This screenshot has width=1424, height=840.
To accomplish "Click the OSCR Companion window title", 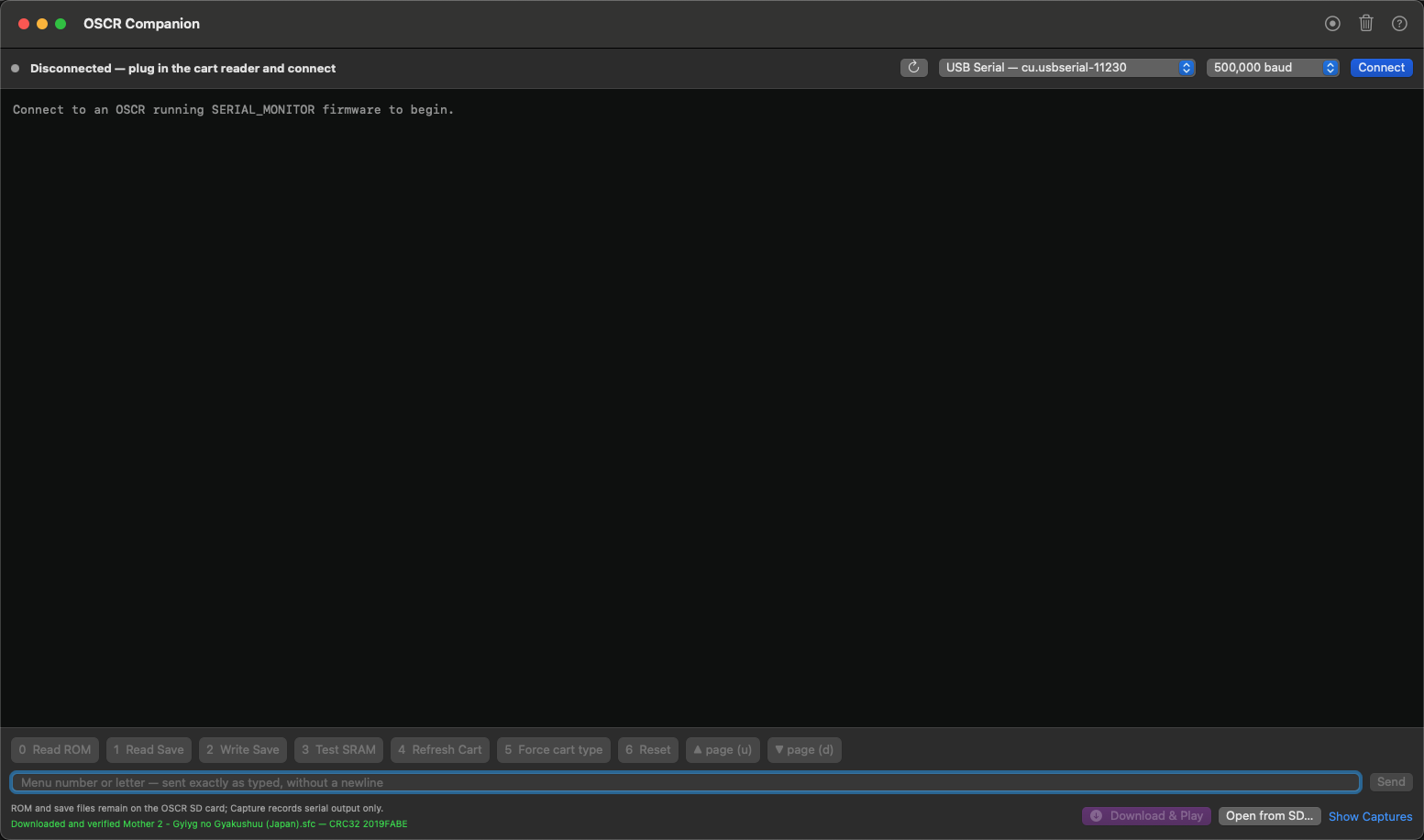I will point(141,24).
